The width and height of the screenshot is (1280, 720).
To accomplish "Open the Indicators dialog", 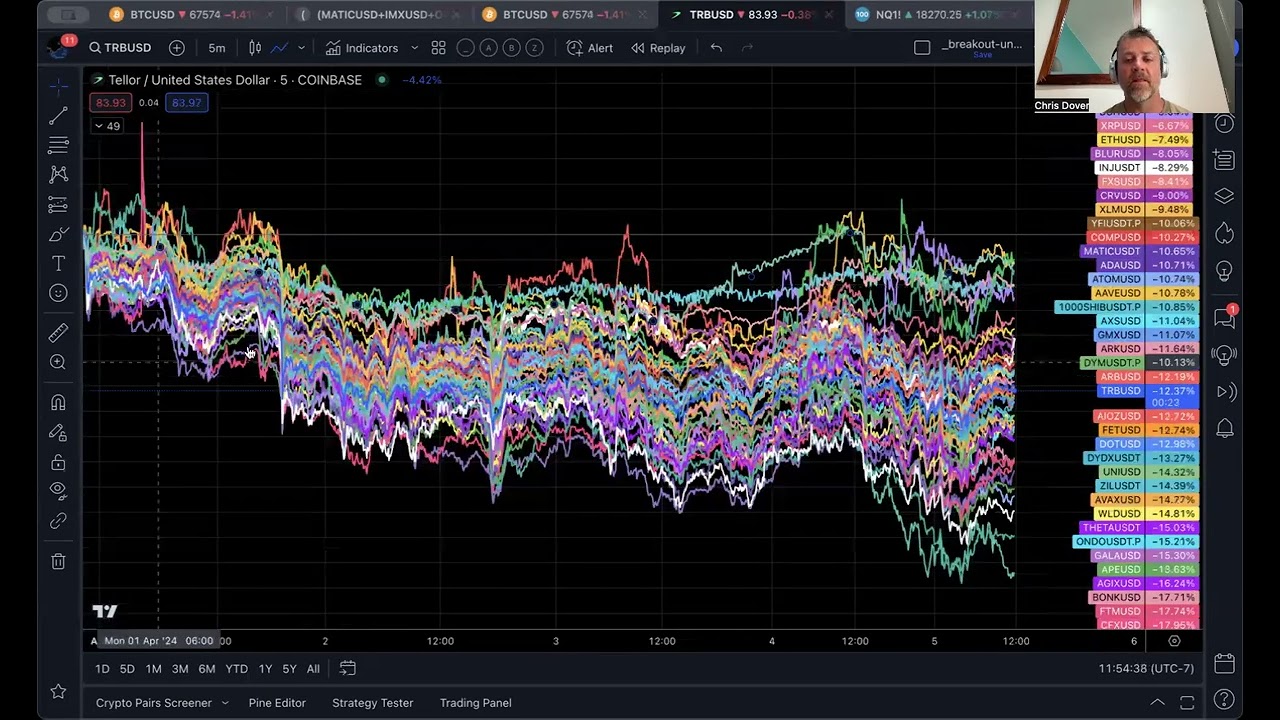I will click(362, 48).
